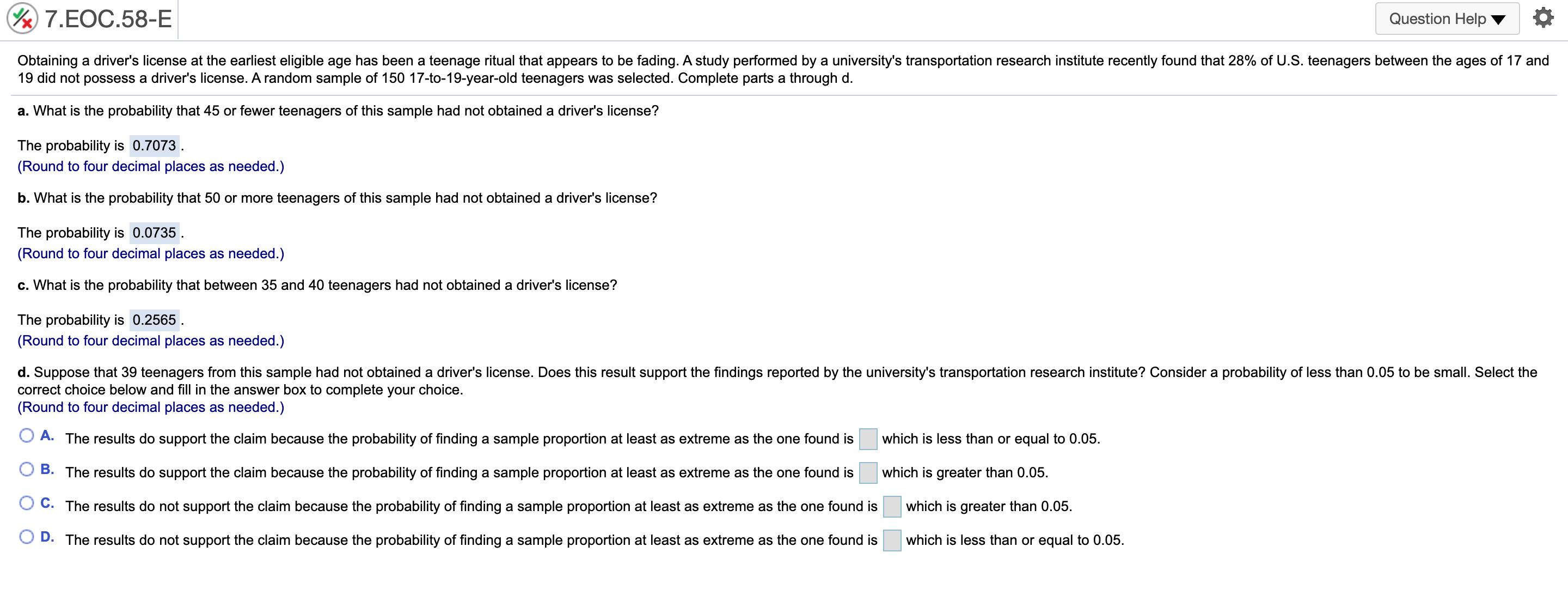Open the Question Help menu
This screenshot has height=589, width=1568.
coord(1448,19)
